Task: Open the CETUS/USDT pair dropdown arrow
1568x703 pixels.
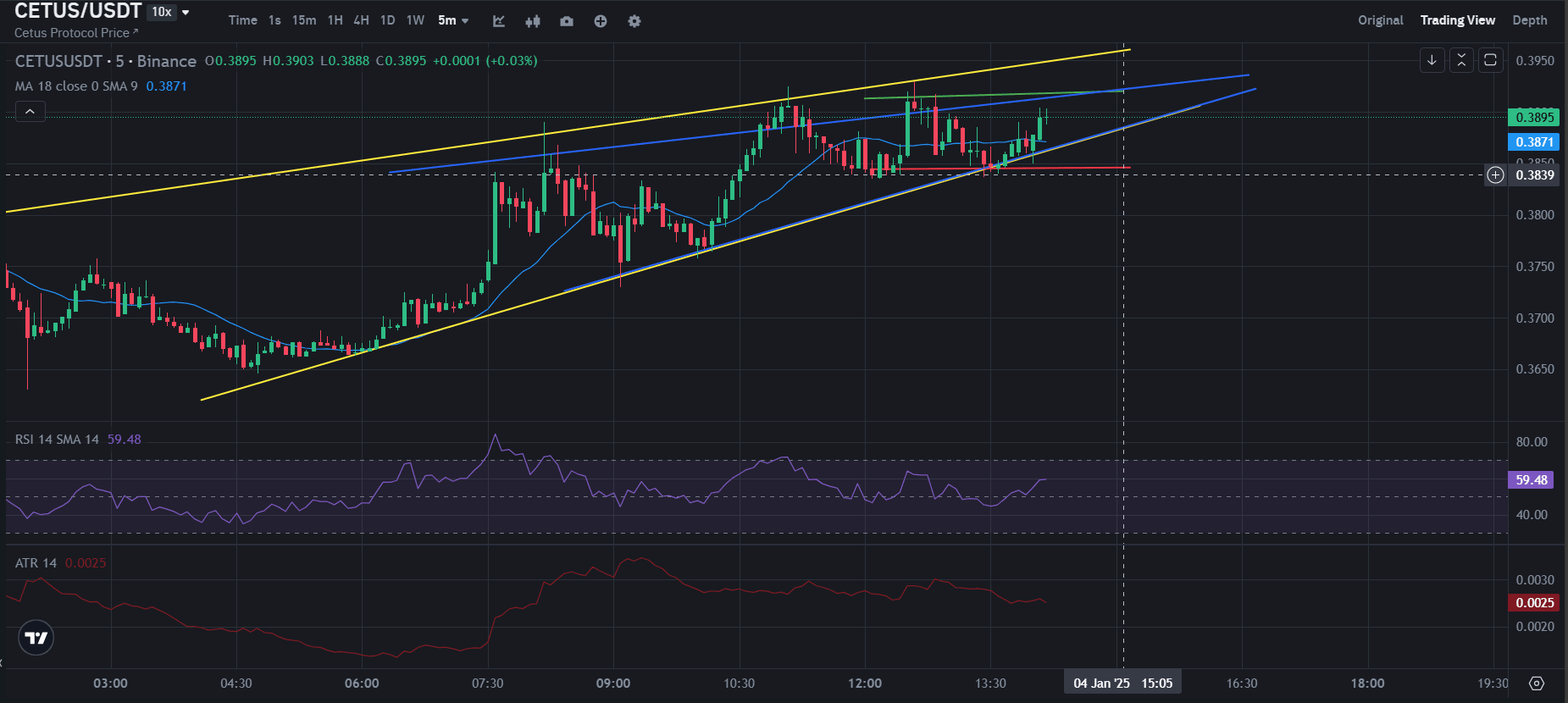Action: click(186, 12)
